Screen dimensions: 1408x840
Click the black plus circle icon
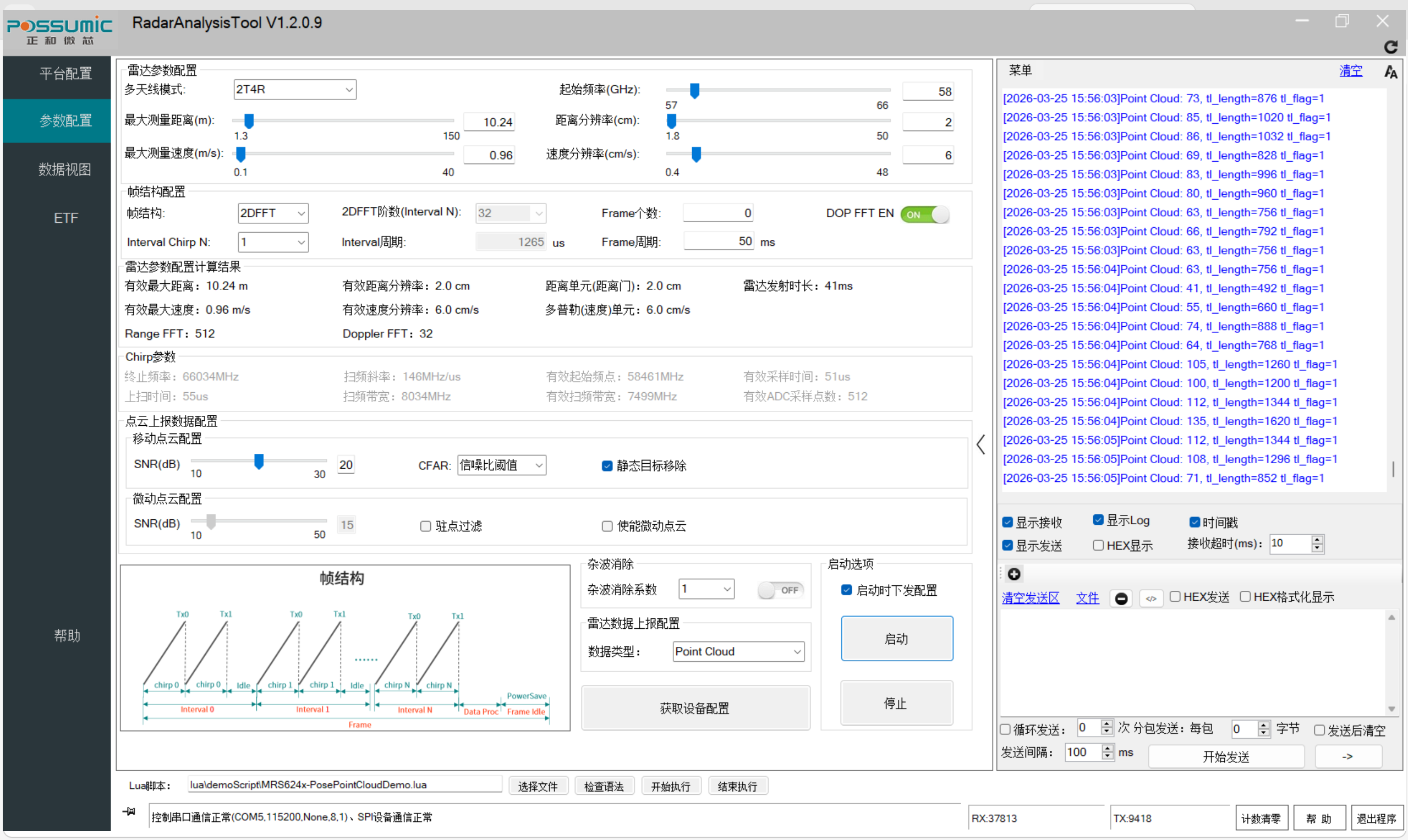coord(1014,574)
